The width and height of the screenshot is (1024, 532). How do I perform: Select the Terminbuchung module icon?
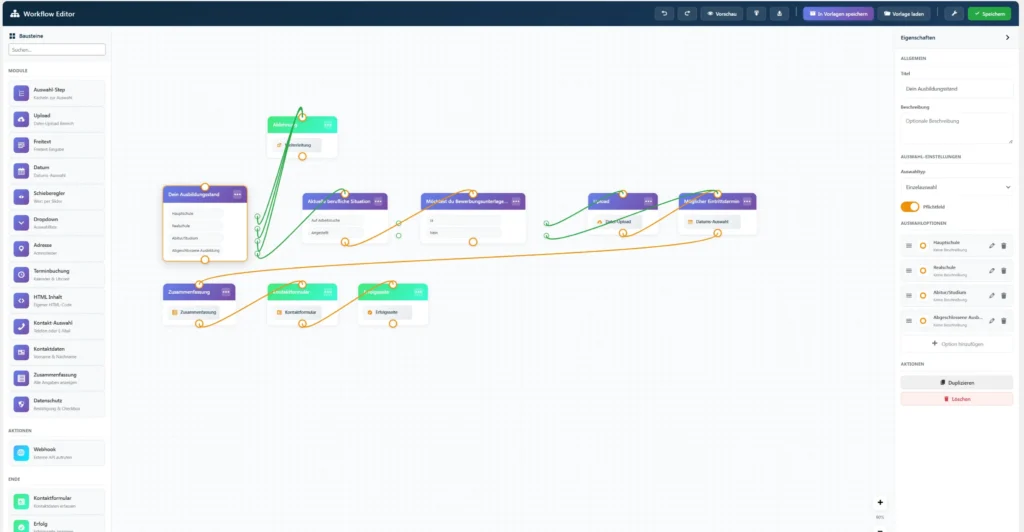tap(22, 274)
